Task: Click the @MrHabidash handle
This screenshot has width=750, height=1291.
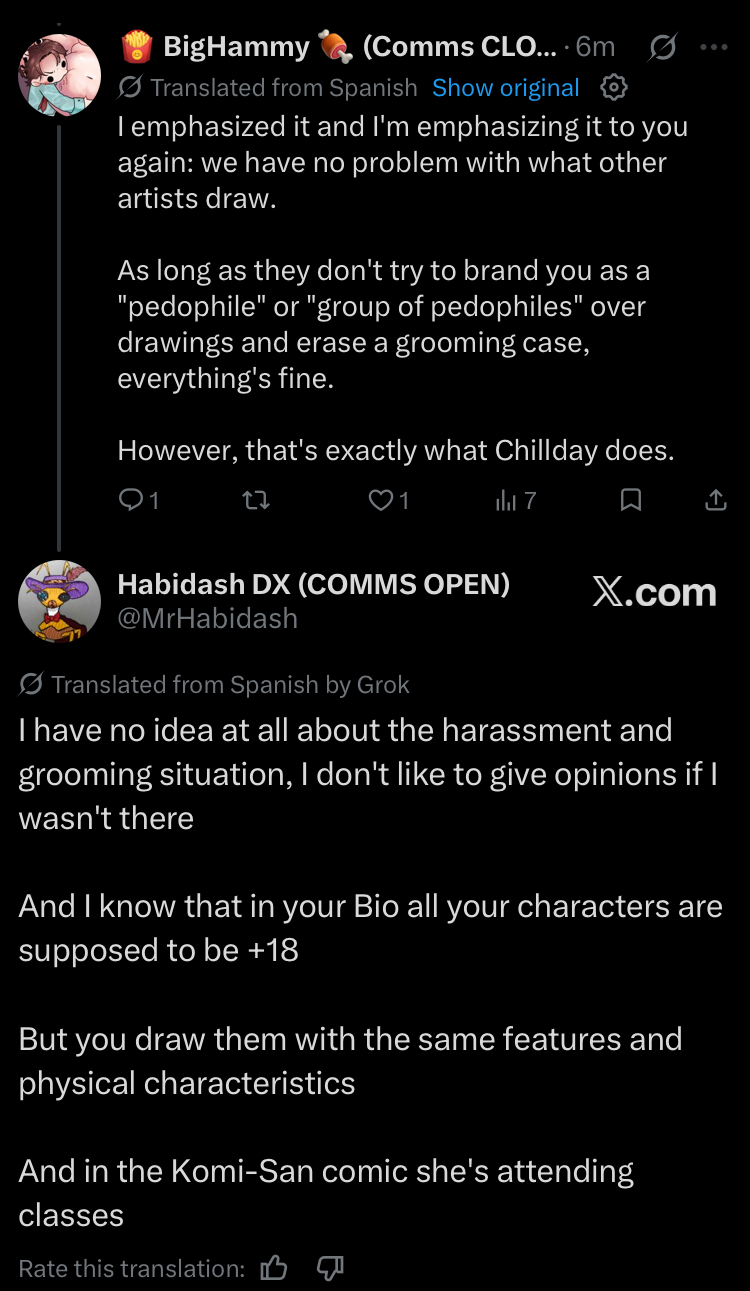Action: click(207, 619)
